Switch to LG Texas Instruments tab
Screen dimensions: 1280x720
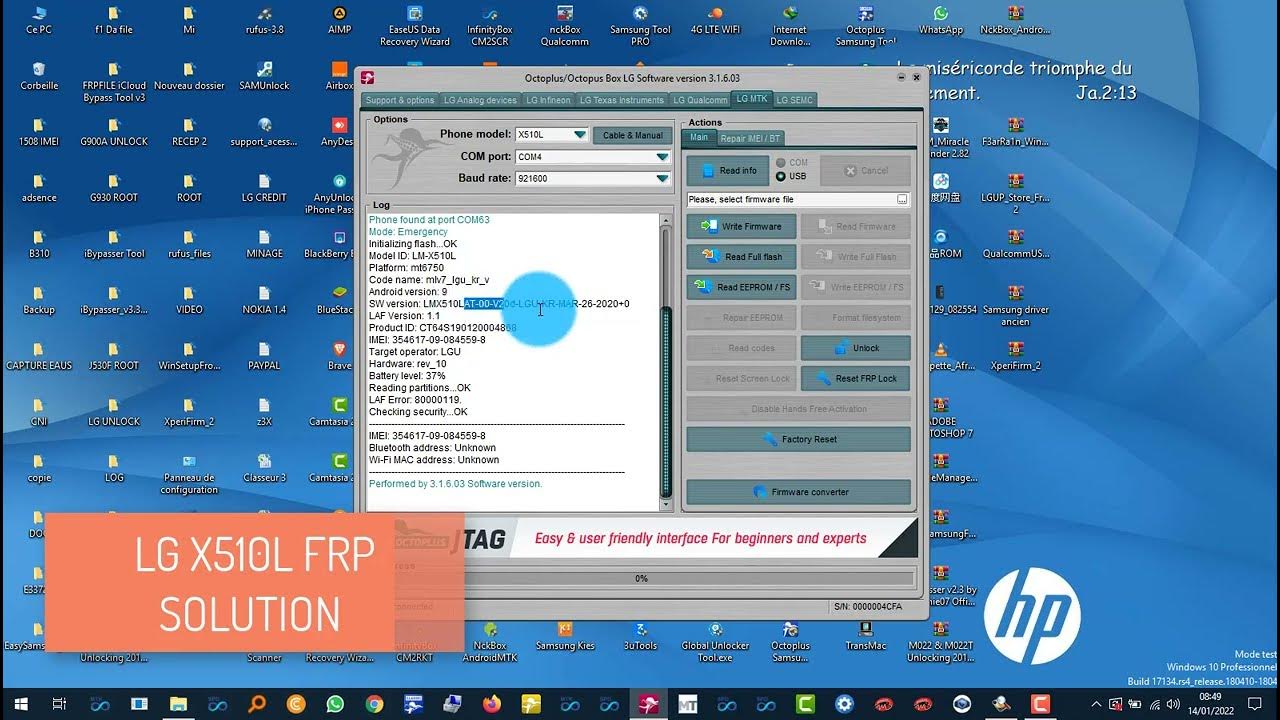click(x=622, y=100)
